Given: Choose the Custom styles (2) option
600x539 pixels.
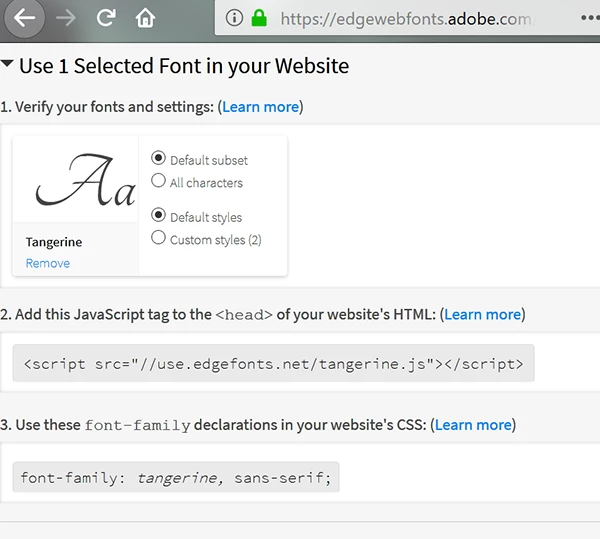Looking at the screenshot, I should click(158, 238).
